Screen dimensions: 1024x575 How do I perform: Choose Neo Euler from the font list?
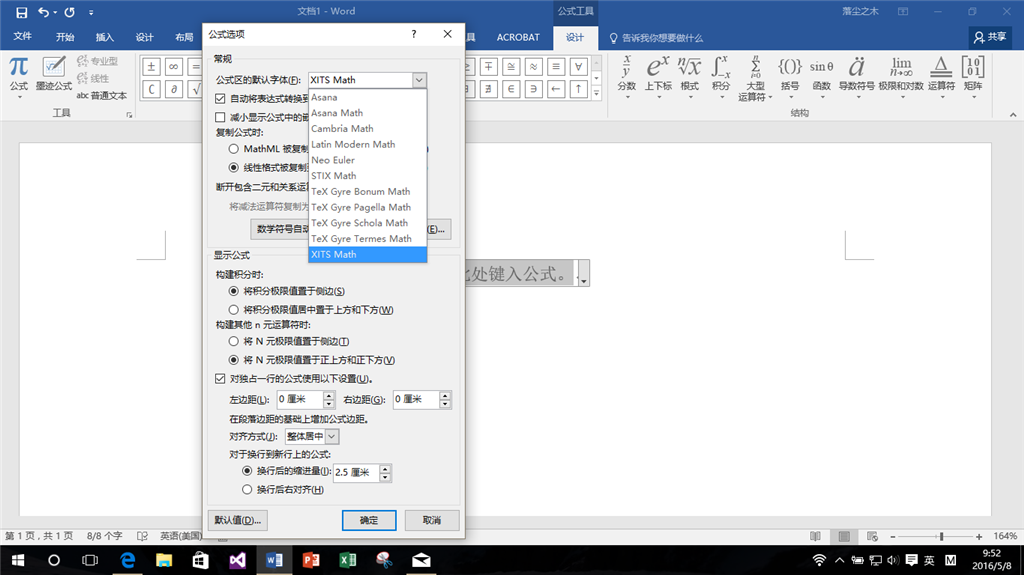(367, 160)
